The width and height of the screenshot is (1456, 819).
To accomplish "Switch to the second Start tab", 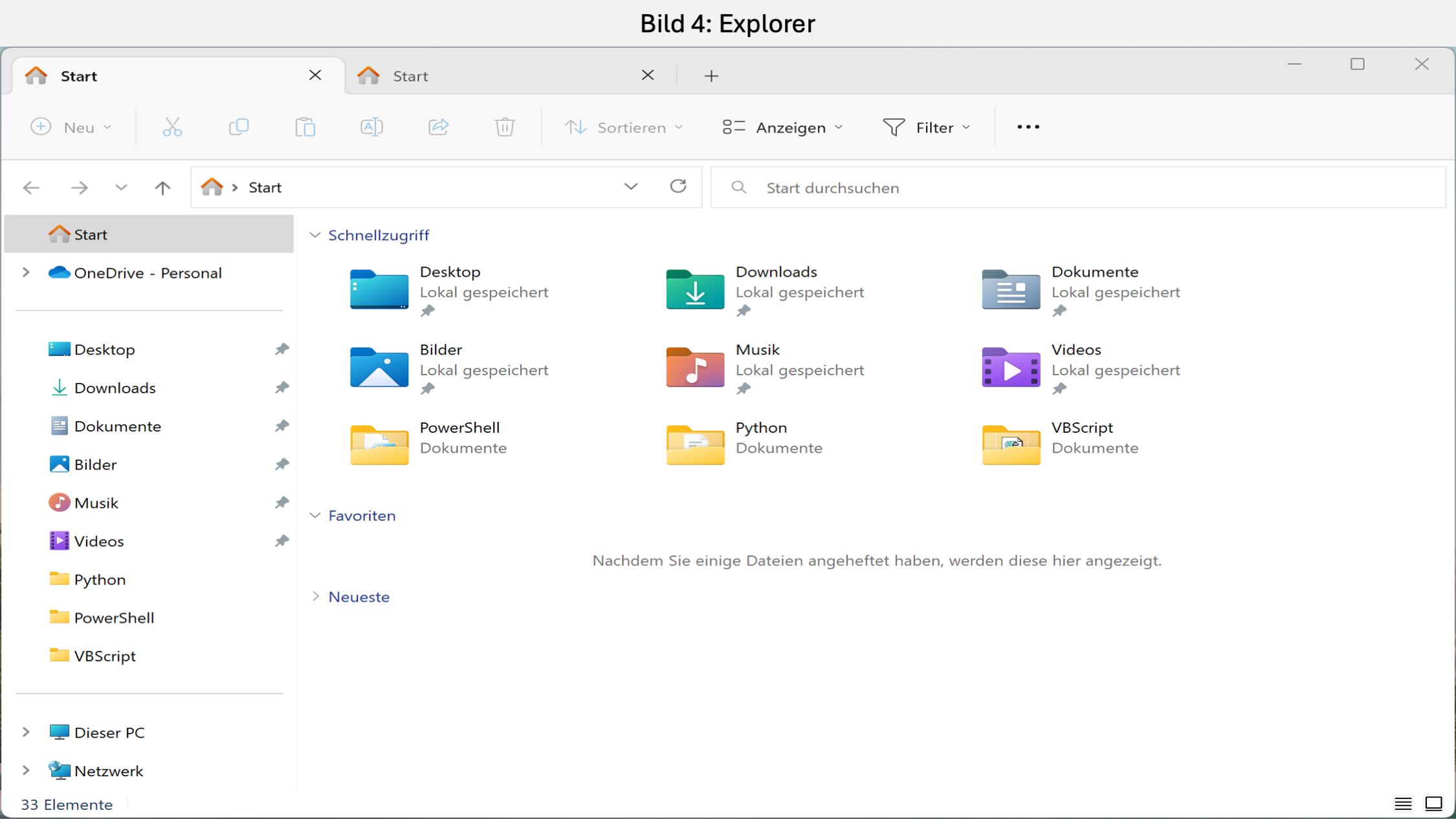I will (x=503, y=76).
